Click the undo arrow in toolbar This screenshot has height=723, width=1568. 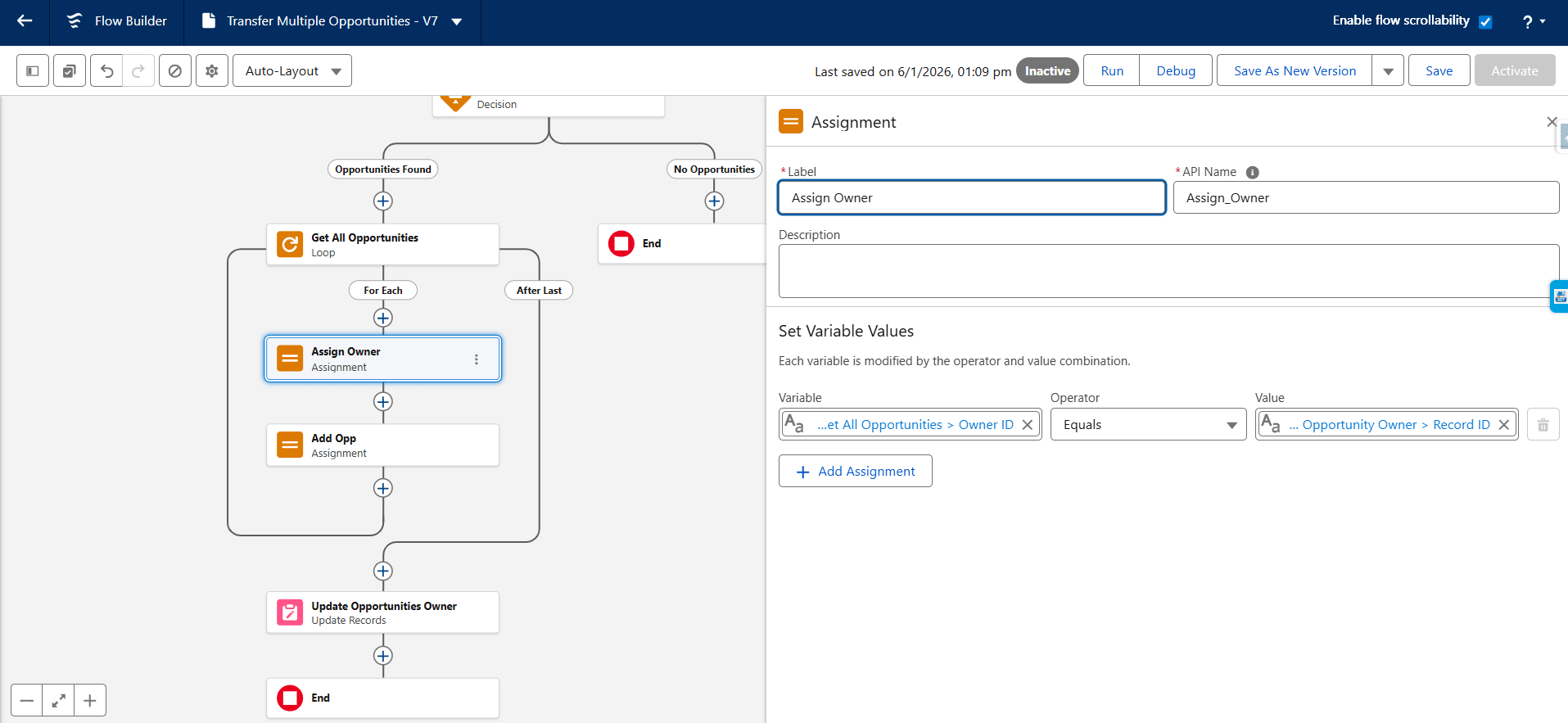(x=107, y=71)
